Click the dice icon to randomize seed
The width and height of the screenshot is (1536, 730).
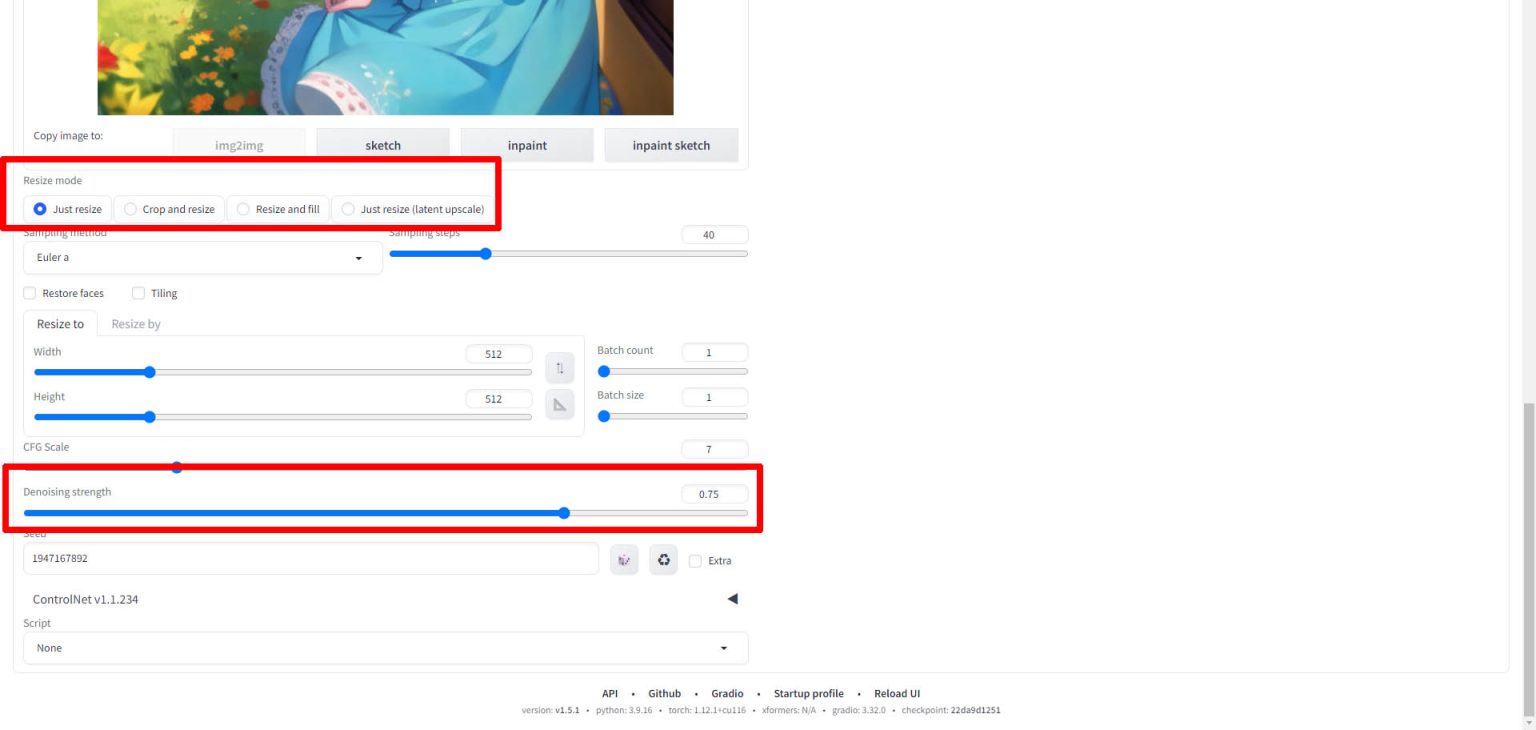[x=624, y=560]
